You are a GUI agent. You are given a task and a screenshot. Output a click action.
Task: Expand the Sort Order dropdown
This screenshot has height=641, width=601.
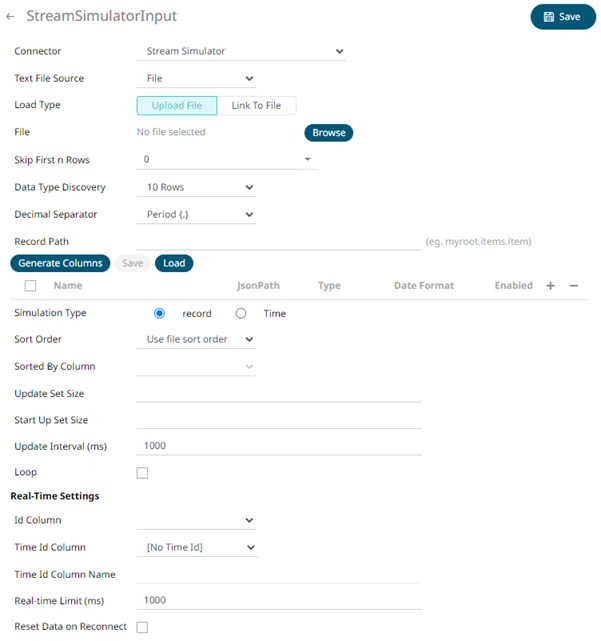click(195, 340)
